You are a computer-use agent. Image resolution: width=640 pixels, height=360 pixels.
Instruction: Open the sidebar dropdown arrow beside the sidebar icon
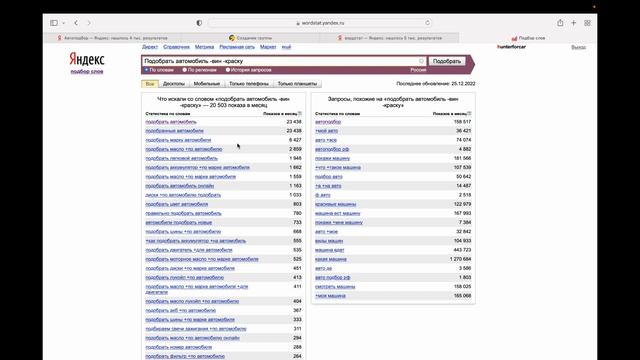coord(63,23)
